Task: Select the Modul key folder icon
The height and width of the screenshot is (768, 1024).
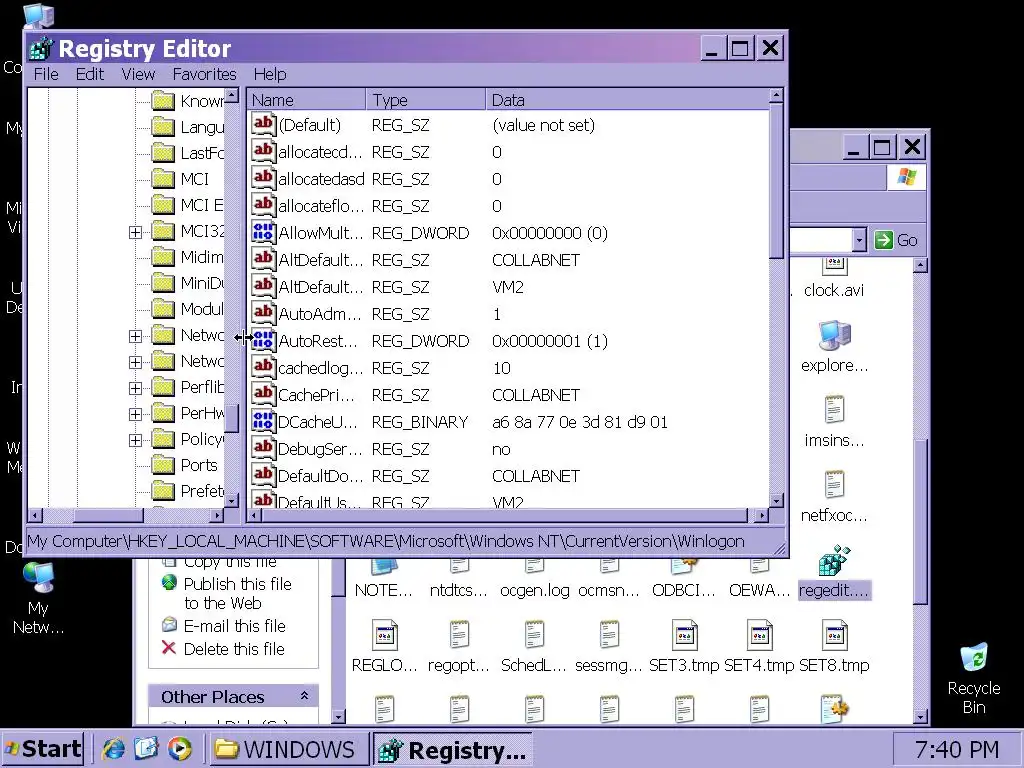Action: tap(163, 310)
